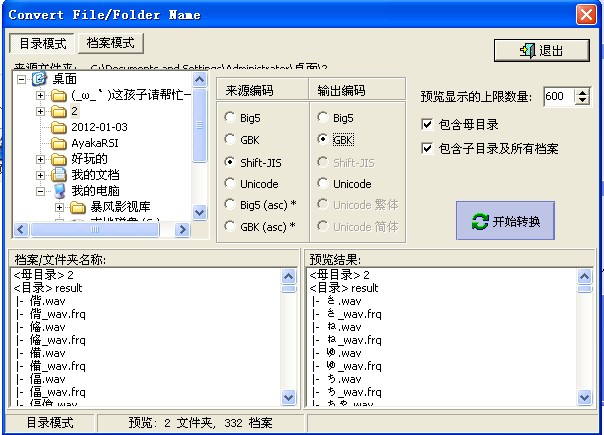This screenshot has height=435, width=604.
Task: Select 桌面 root in the tree
Action: [64, 79]
